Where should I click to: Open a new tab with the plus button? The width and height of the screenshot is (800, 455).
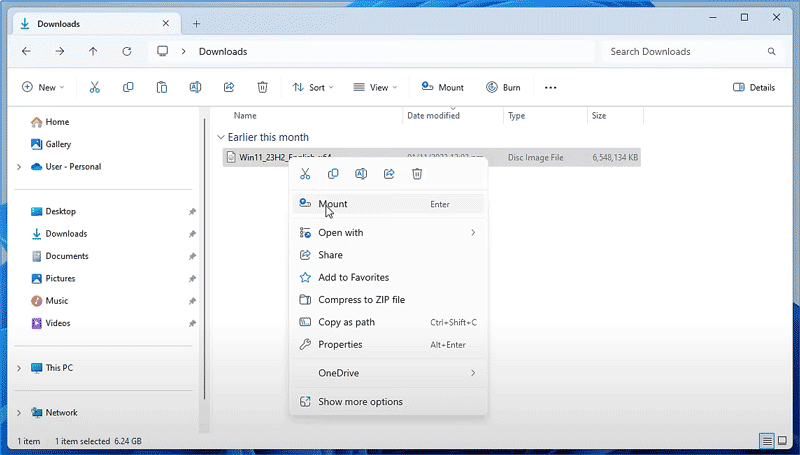[x=196, y=24]
